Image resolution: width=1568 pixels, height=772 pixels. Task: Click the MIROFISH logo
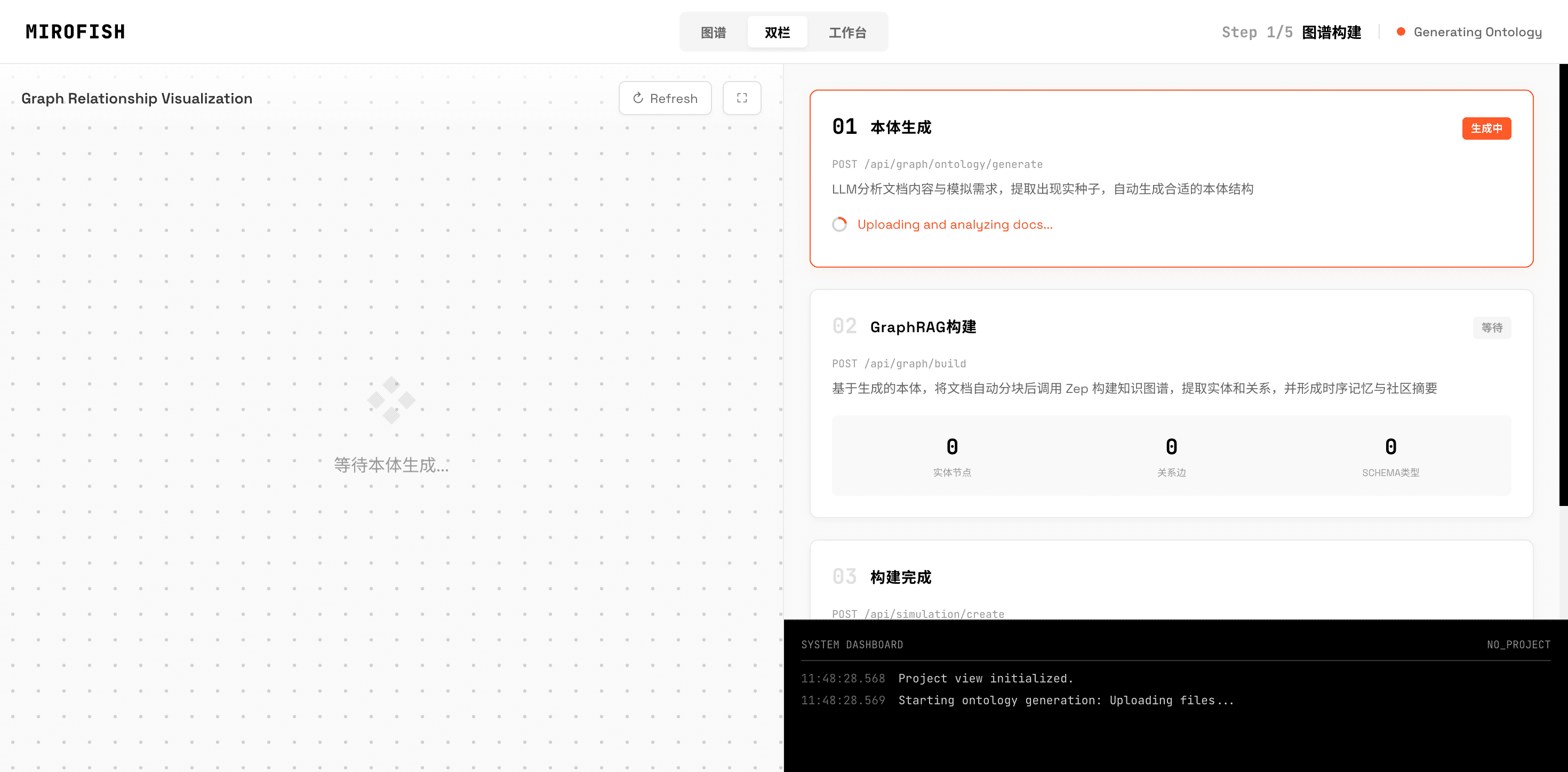click(x=76, y=31)
